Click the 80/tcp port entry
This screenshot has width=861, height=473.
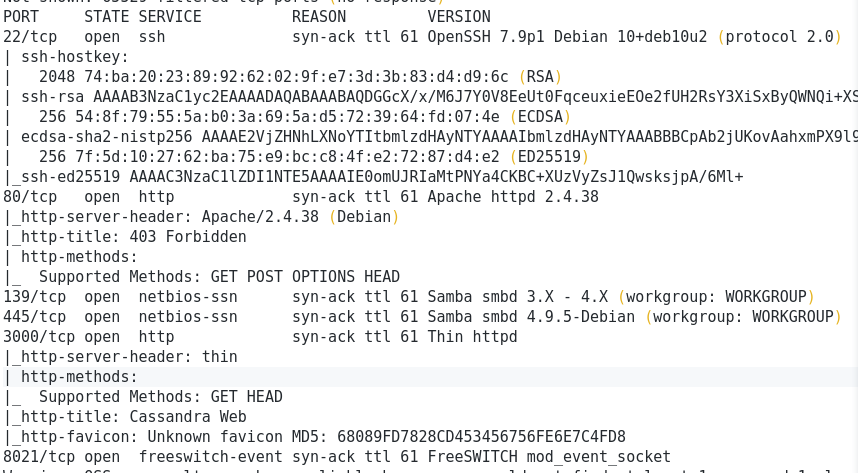click(x=26, y=197)
